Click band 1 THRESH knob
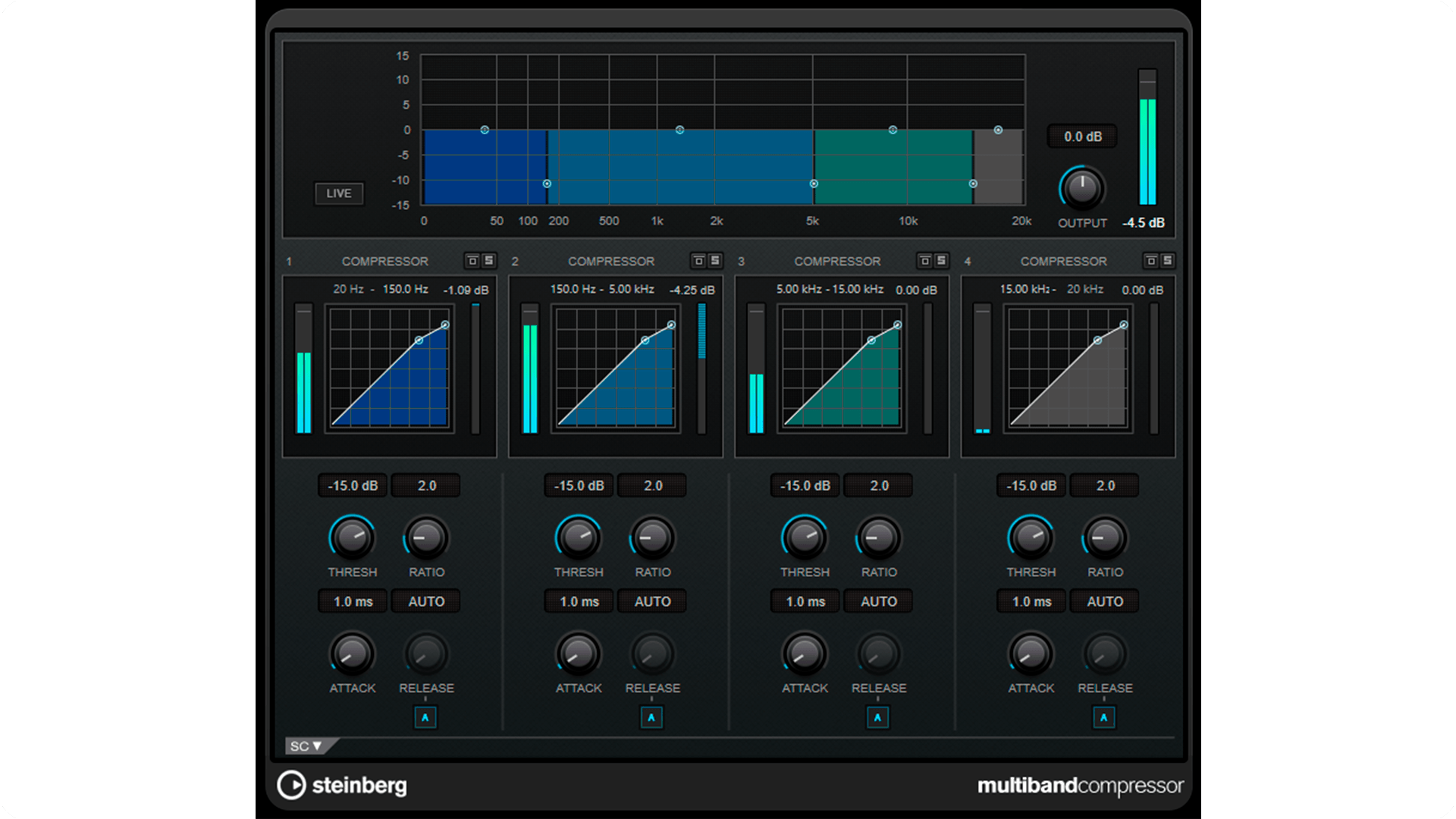The height and width of the screenshot is (819, 1456). coord(353,538)
